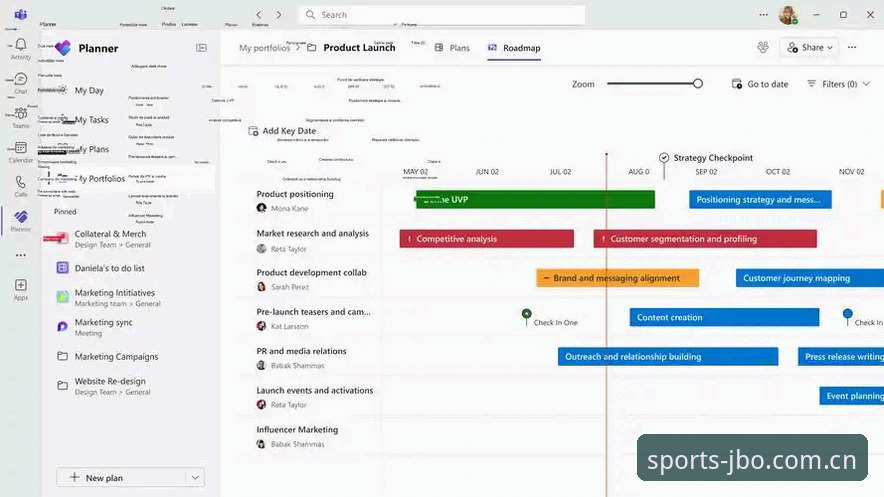Click the Zoom slider track

(x=652, y=83)
